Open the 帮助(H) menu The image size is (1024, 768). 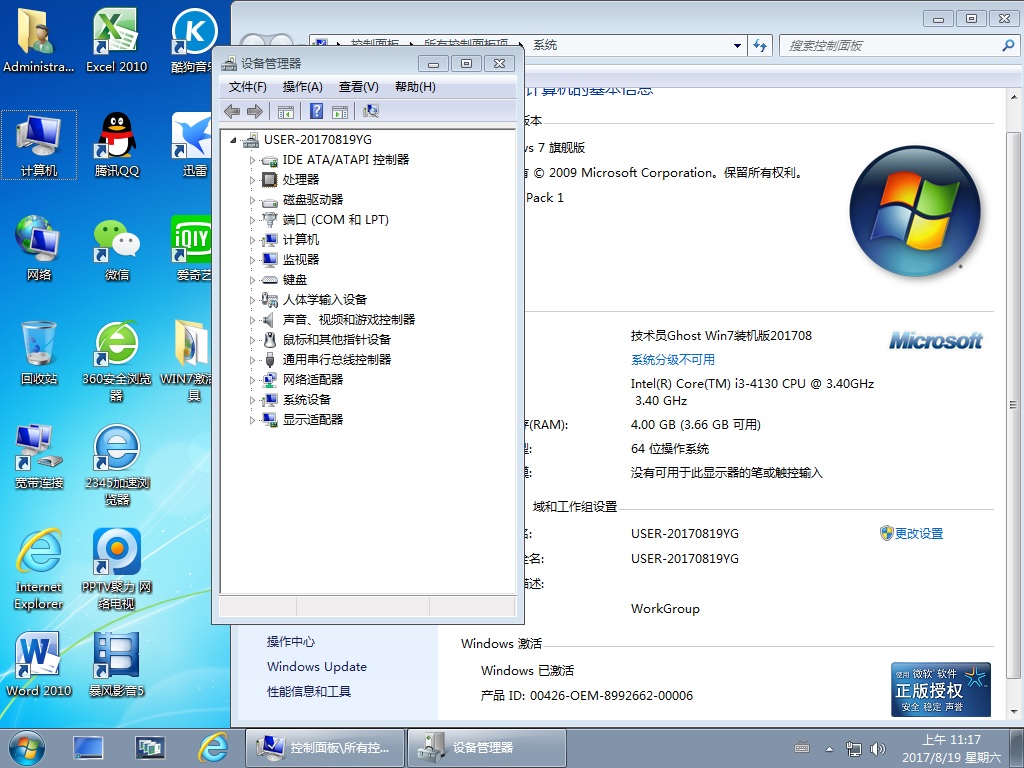tap(415, 87)
